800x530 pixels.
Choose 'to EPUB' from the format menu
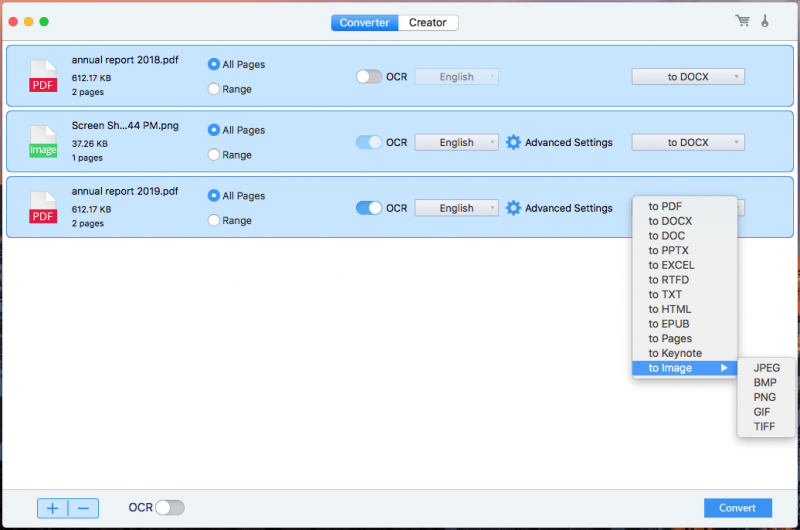pyautogui.click(x=668, y=324)
